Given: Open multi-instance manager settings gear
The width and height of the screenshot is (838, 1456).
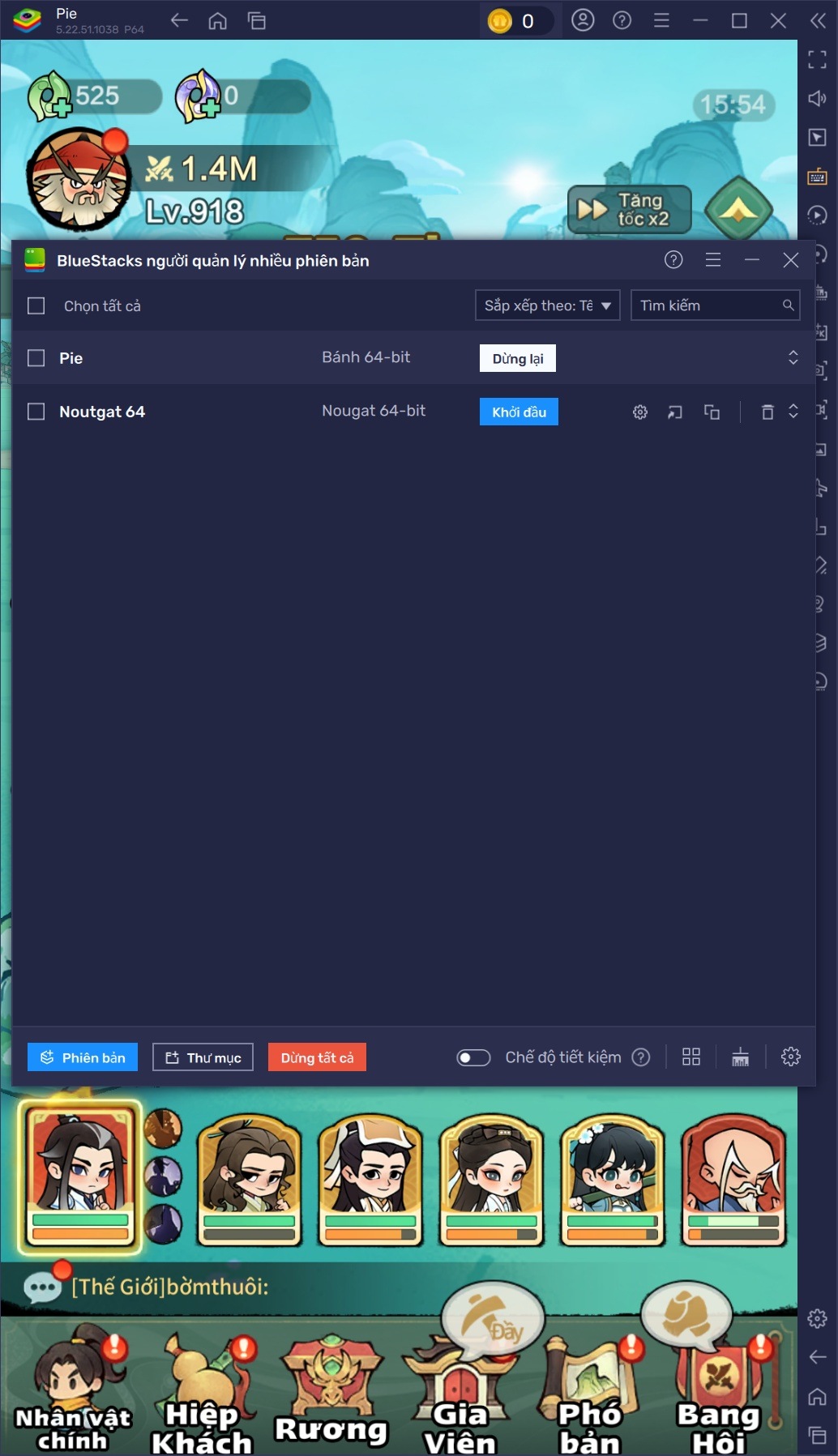Looking at the screenshot, I should (x=791, y=1057).
